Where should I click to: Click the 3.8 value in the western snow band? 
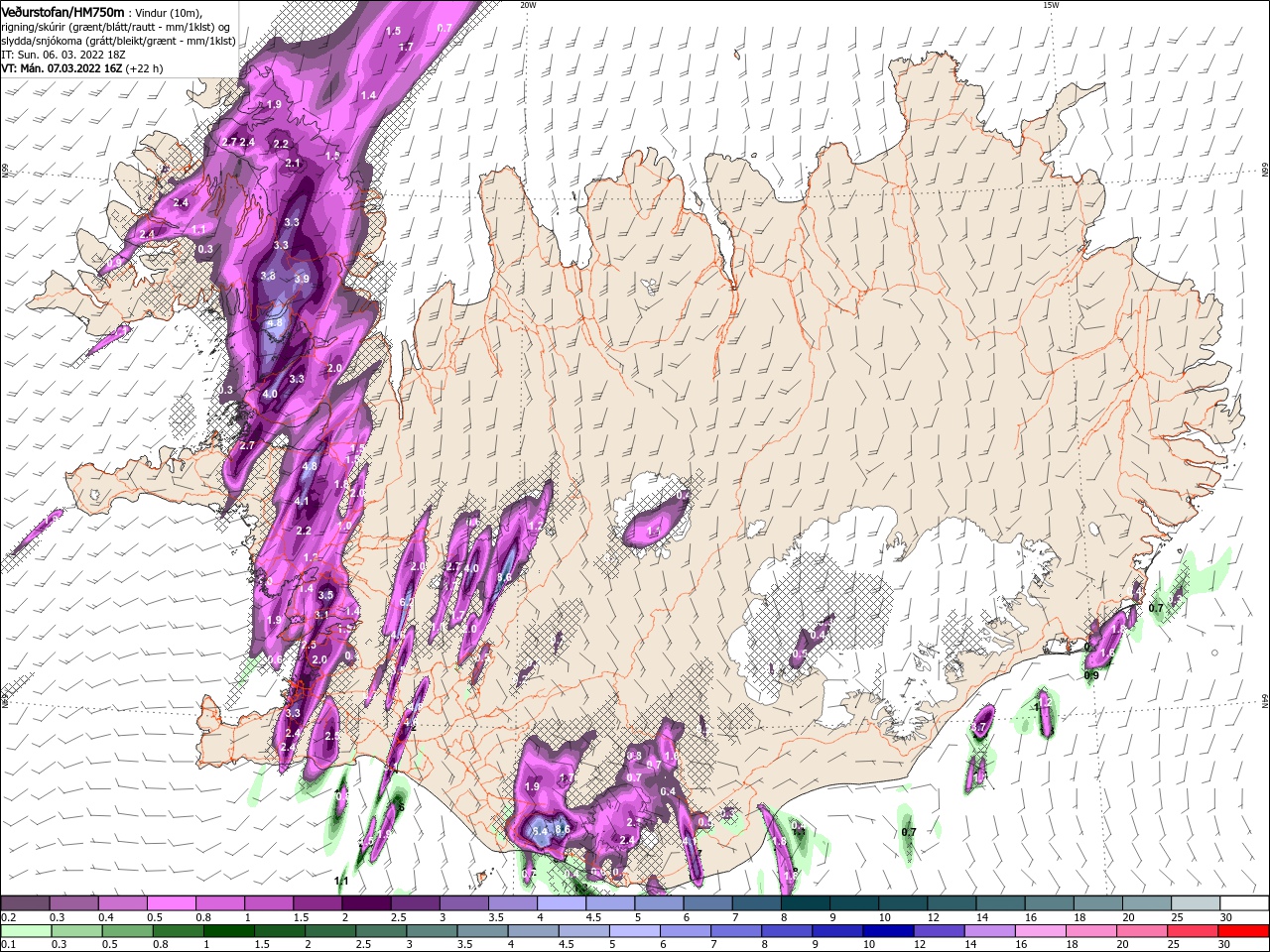(268, 276)
